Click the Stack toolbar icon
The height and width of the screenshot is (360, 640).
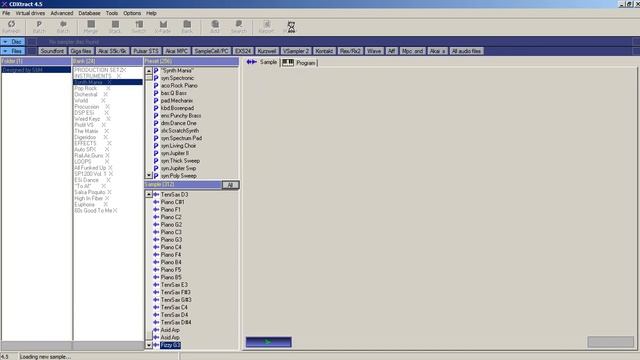tap(115, 27)
